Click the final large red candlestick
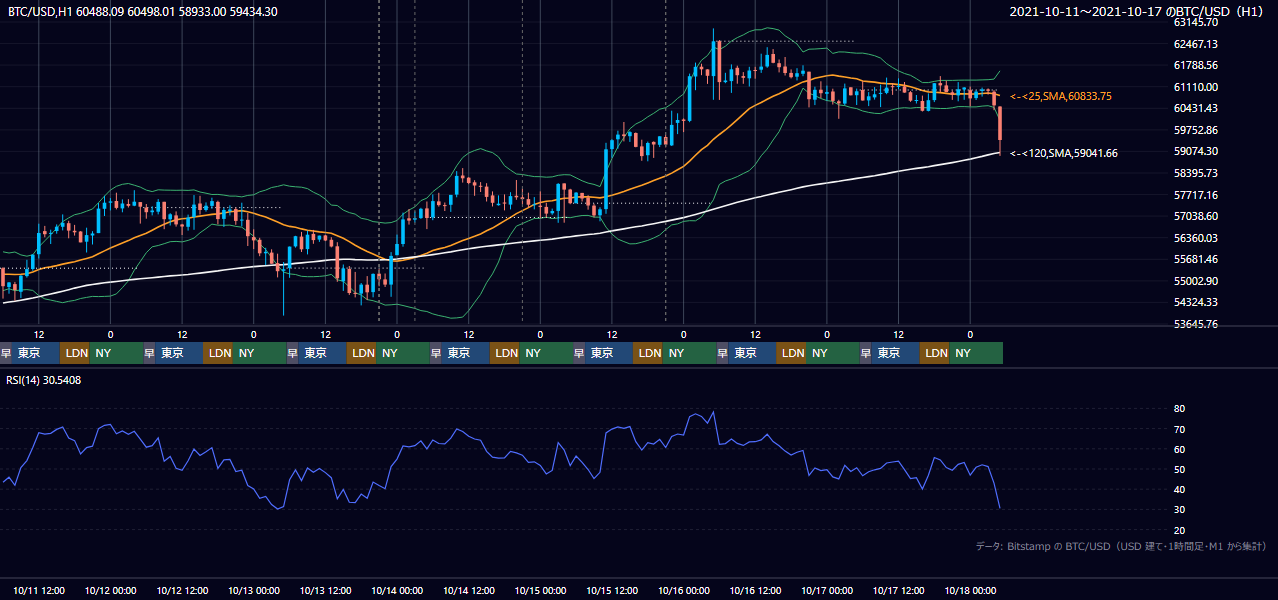Image resolution: width=1278 pixels, height=600 pixels. (x=1000, y=124)
